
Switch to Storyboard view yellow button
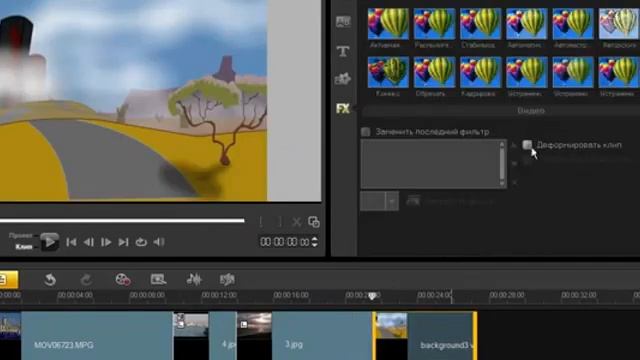(9, 280)
